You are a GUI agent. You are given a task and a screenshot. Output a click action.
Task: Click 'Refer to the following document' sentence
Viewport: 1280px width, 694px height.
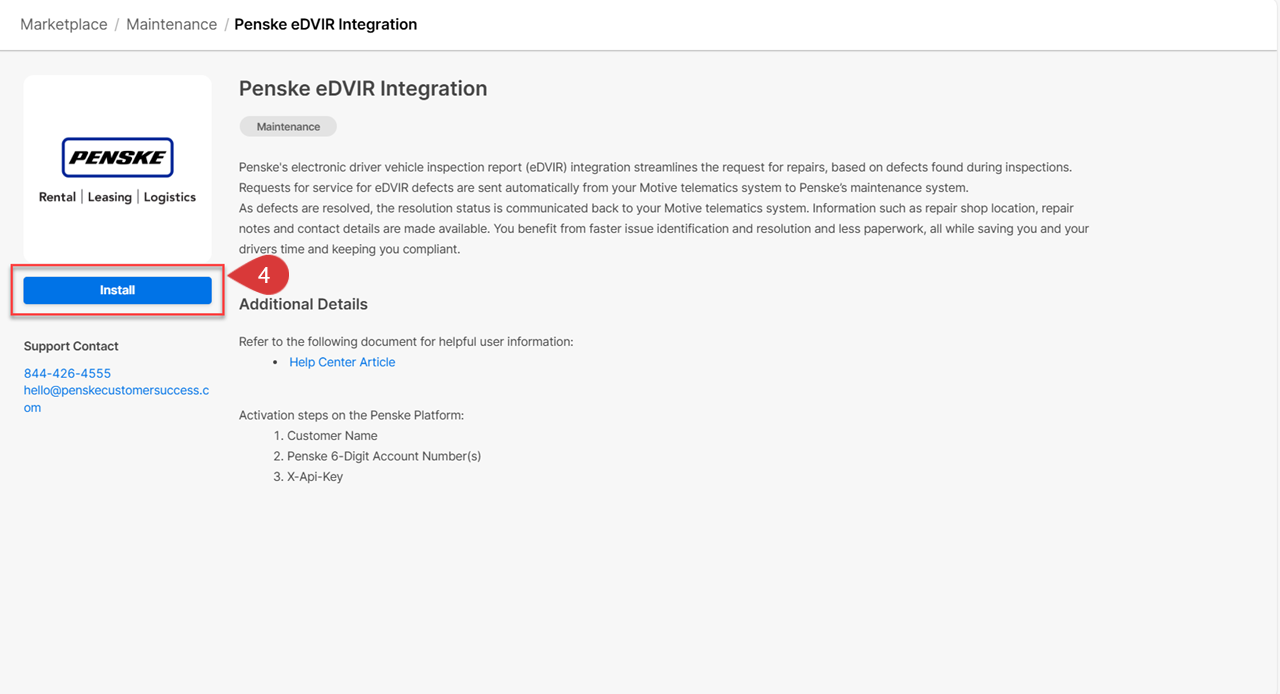click(406, 341)
